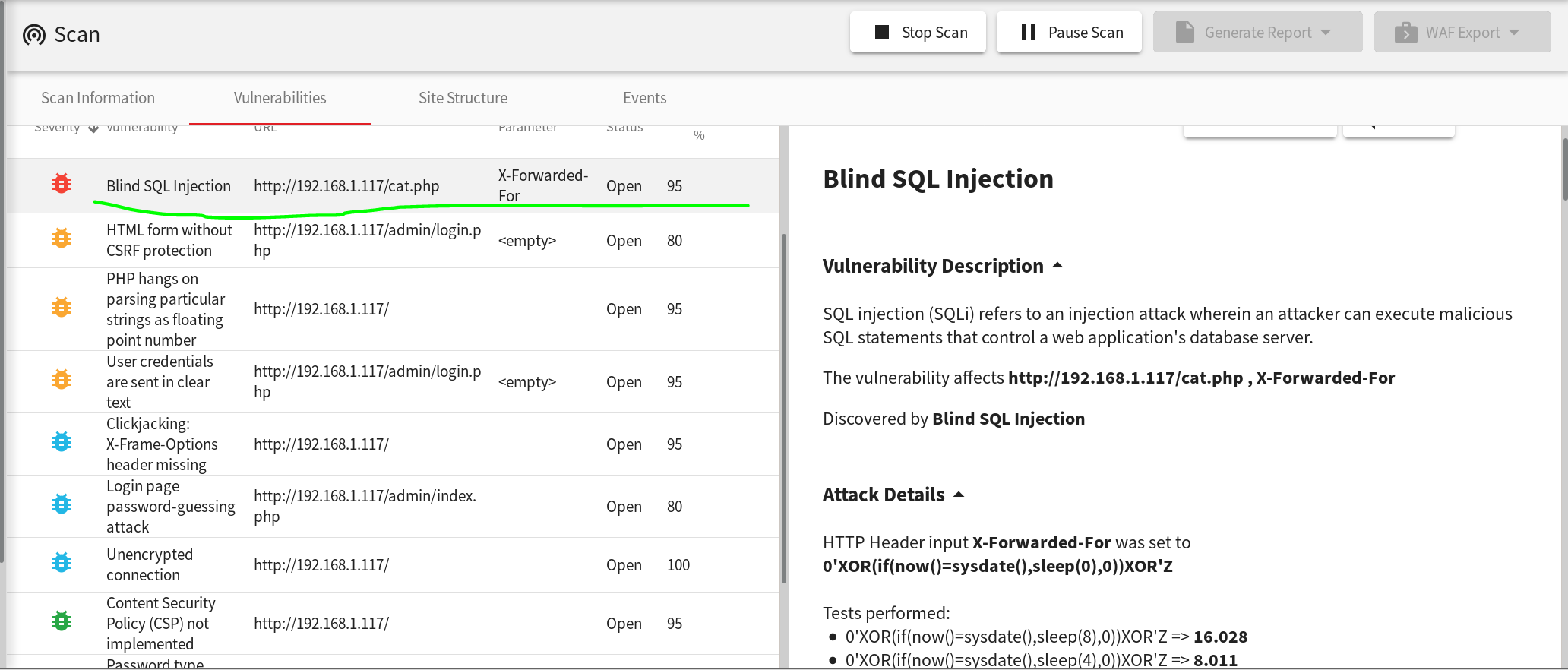Image resolution: width=1568 pixels, height=670 pixels.
Task: Open the Site Structure tab
Action: point(463,98)
